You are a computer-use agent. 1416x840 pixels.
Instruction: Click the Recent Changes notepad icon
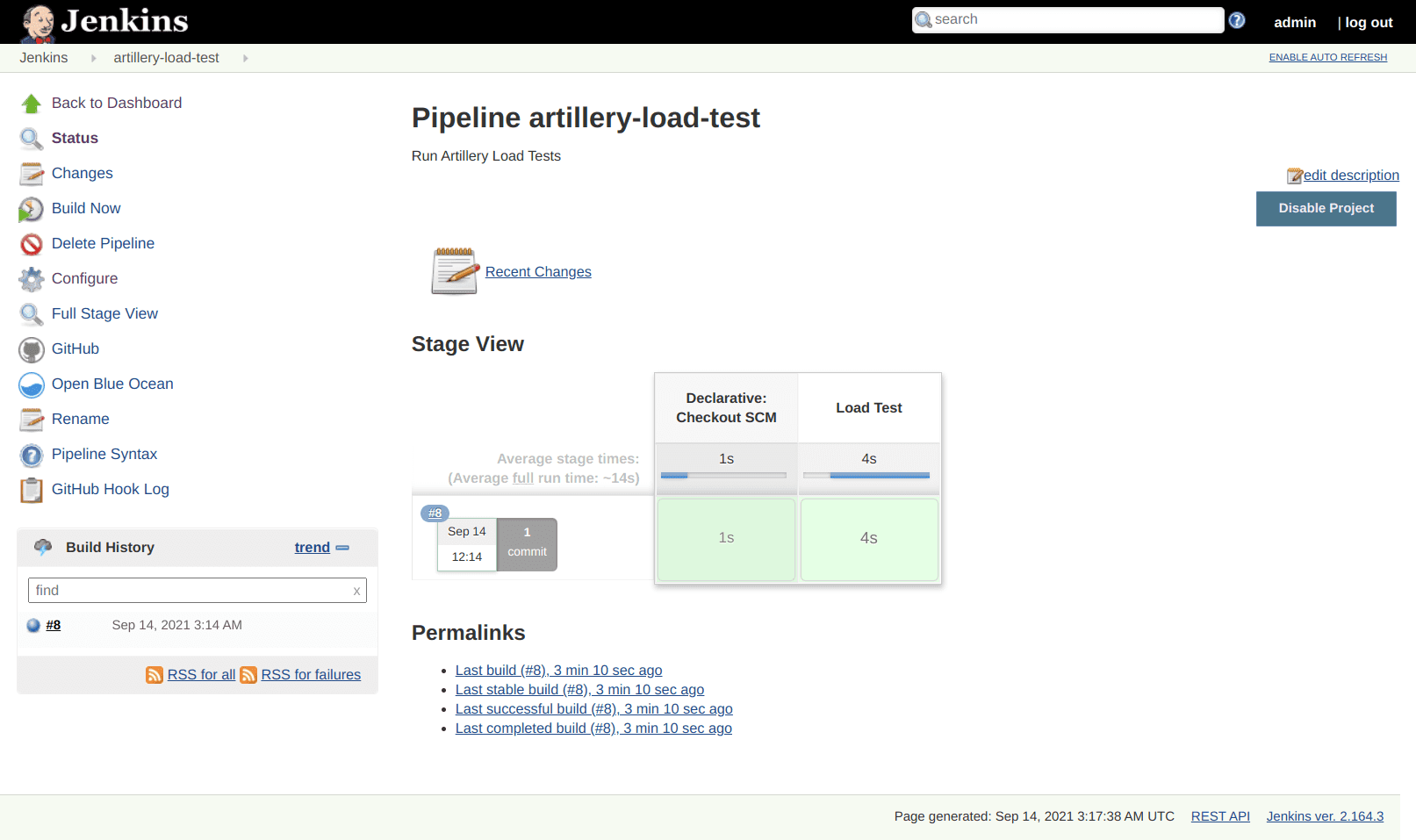(455, 270)
